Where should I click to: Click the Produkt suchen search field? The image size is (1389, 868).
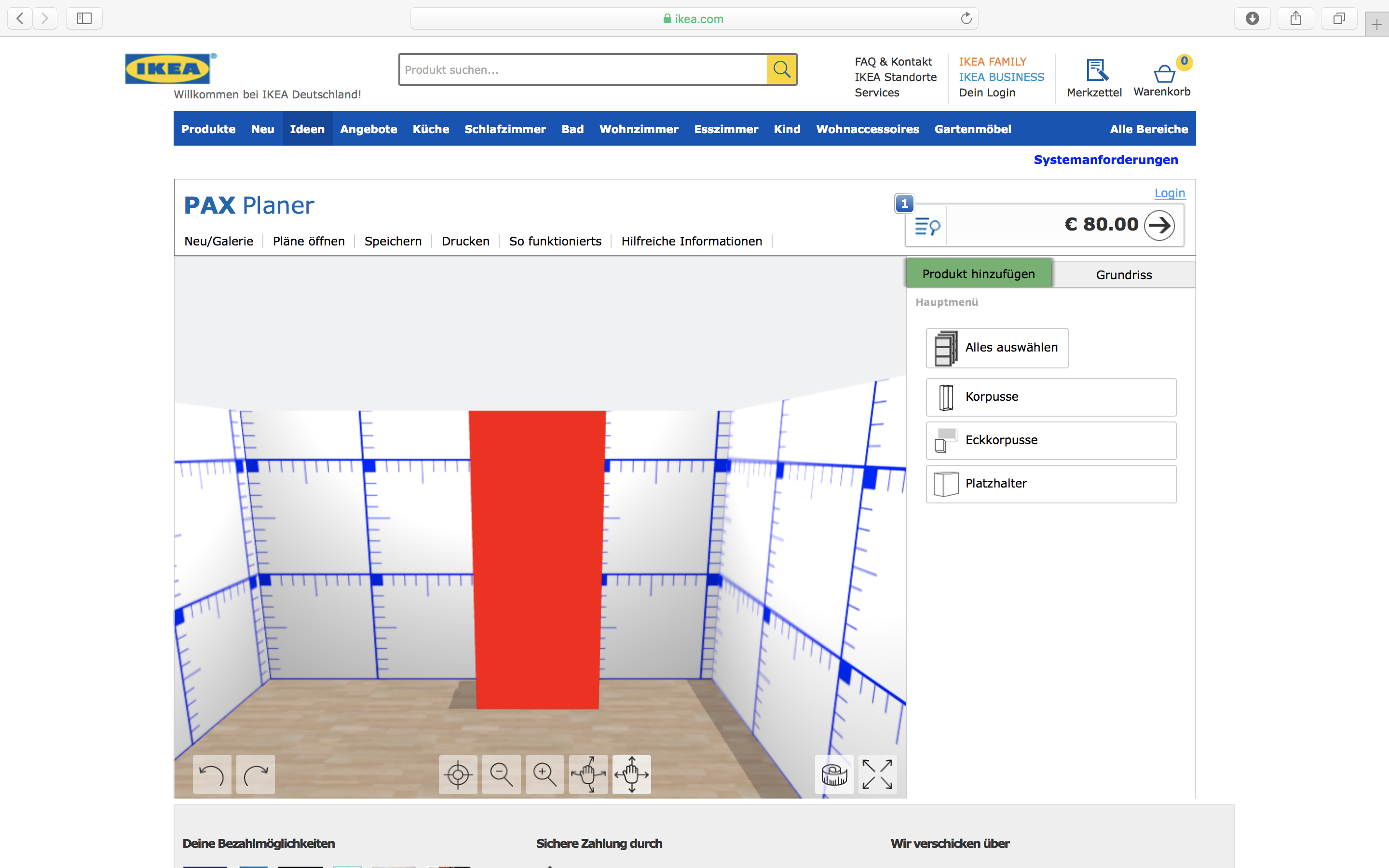[583, 70]
